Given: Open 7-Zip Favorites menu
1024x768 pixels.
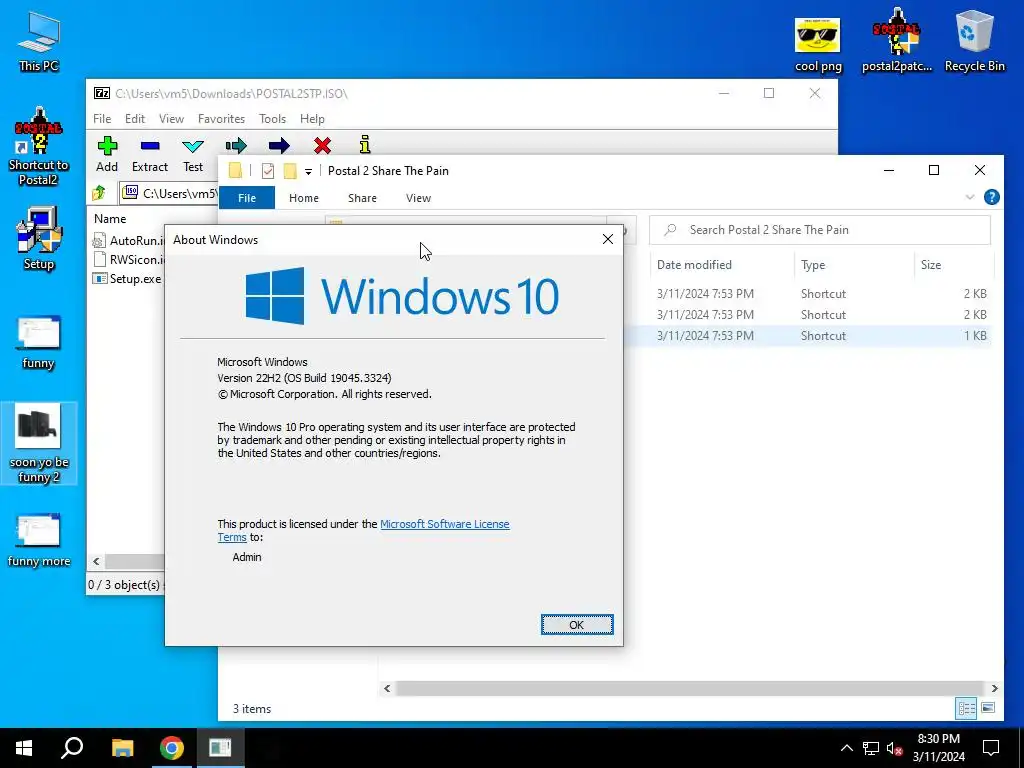Looking at the screenshot, I should coord(221,119).
